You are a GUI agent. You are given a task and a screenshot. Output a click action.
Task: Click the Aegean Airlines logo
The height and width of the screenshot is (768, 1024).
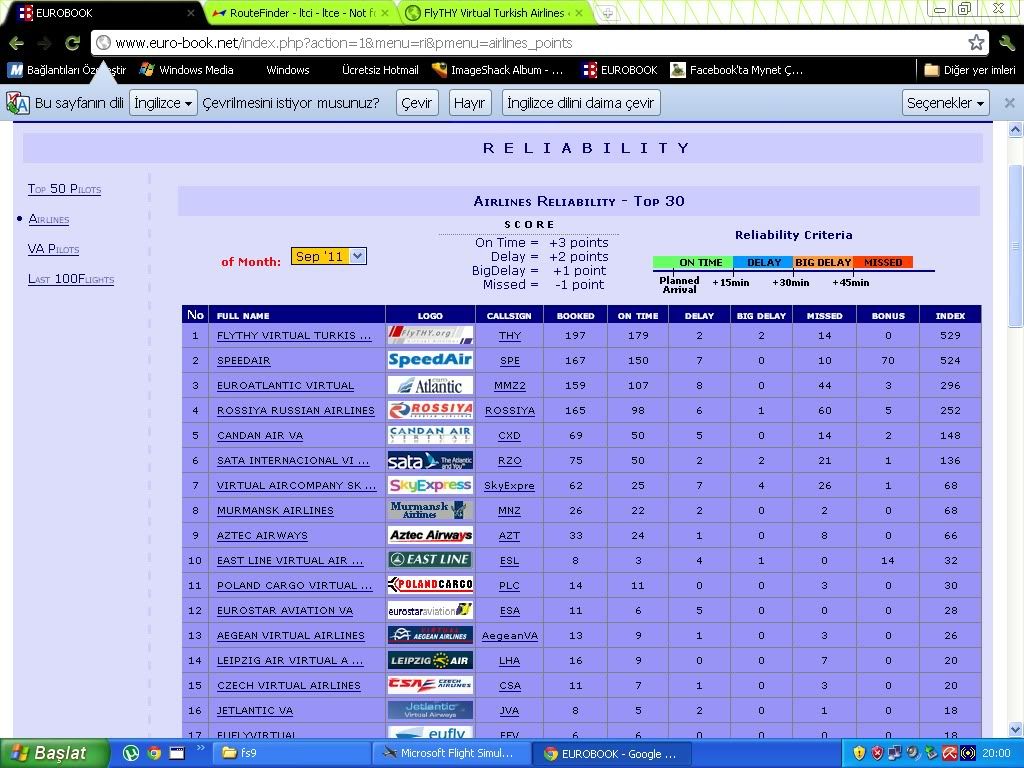coord(430,635)
